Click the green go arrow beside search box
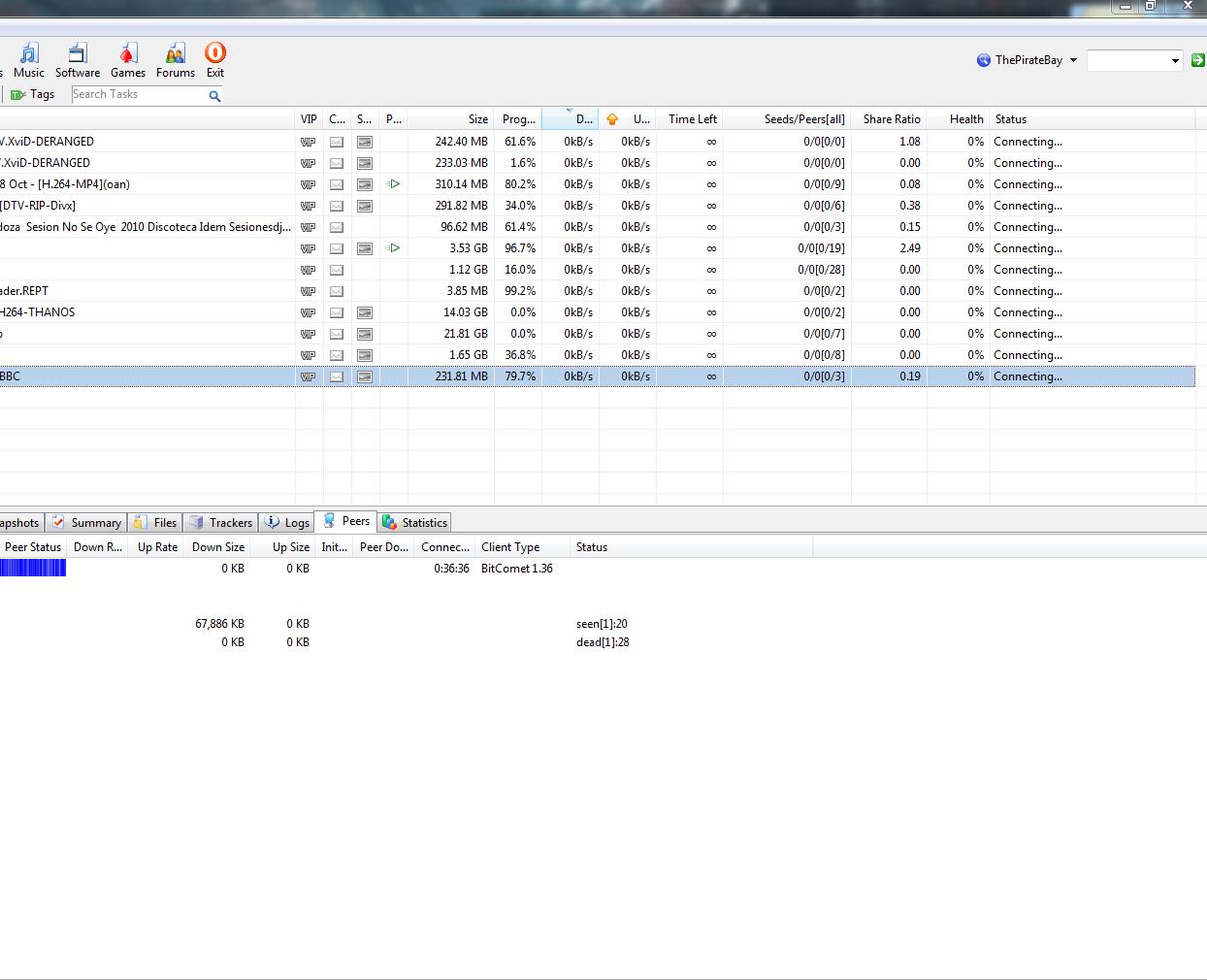1207x980 pixels. point(1197,60)
